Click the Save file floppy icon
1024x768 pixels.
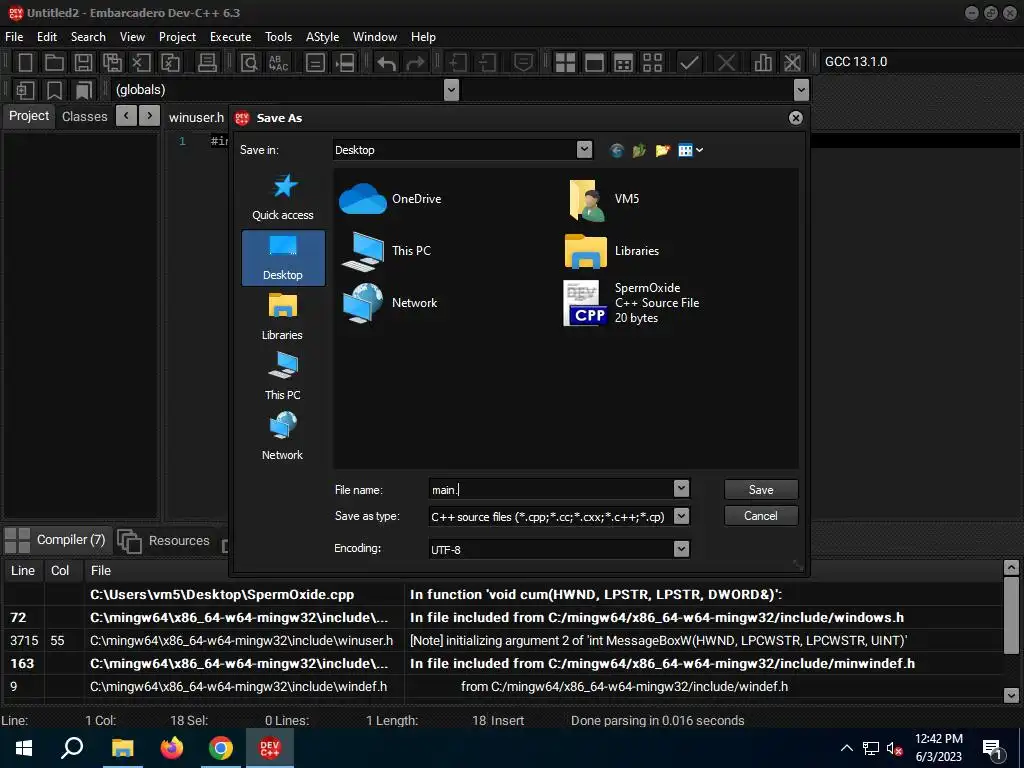click(x=83, y=62)
